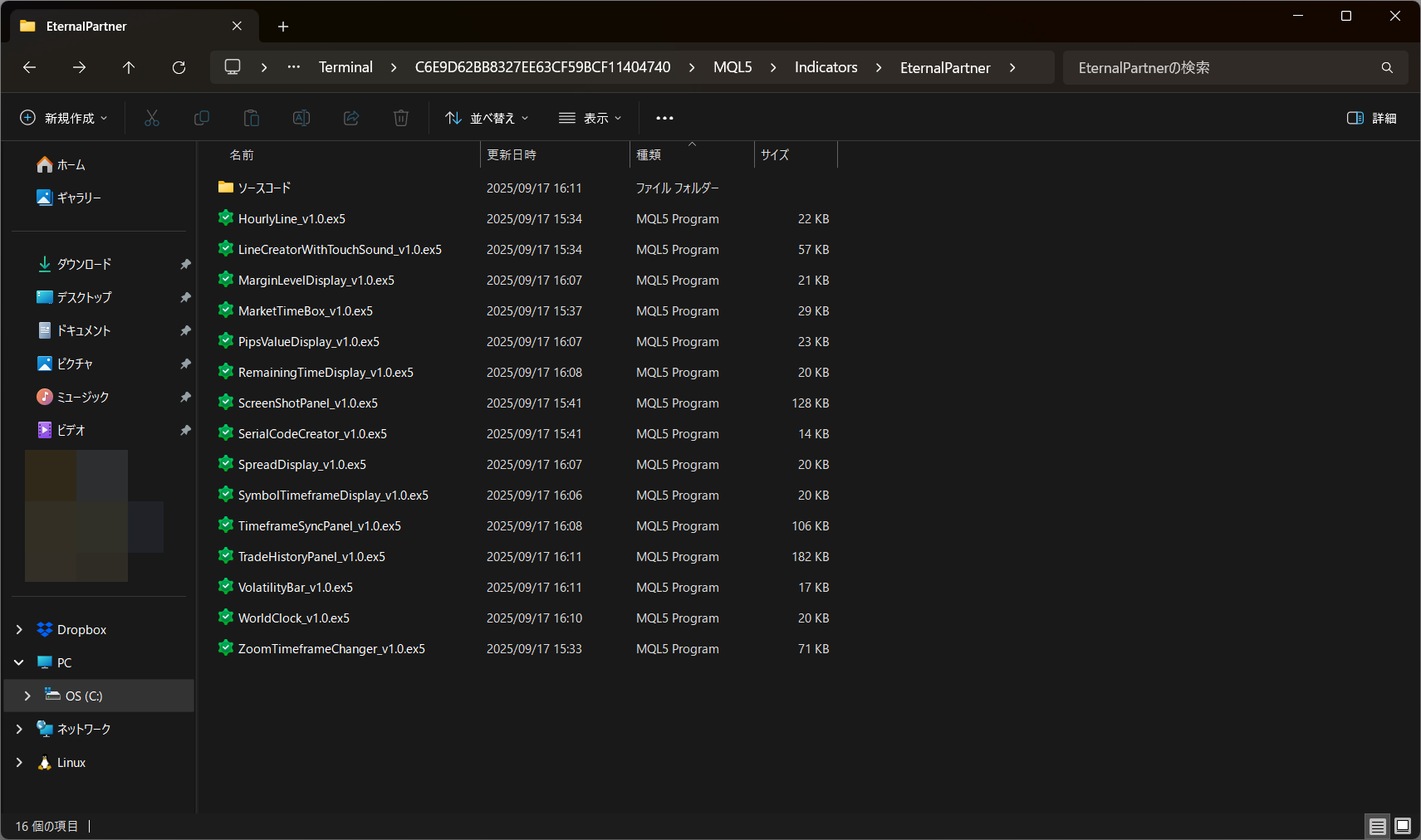Click the Cut scissors icon

pos(152,118)
